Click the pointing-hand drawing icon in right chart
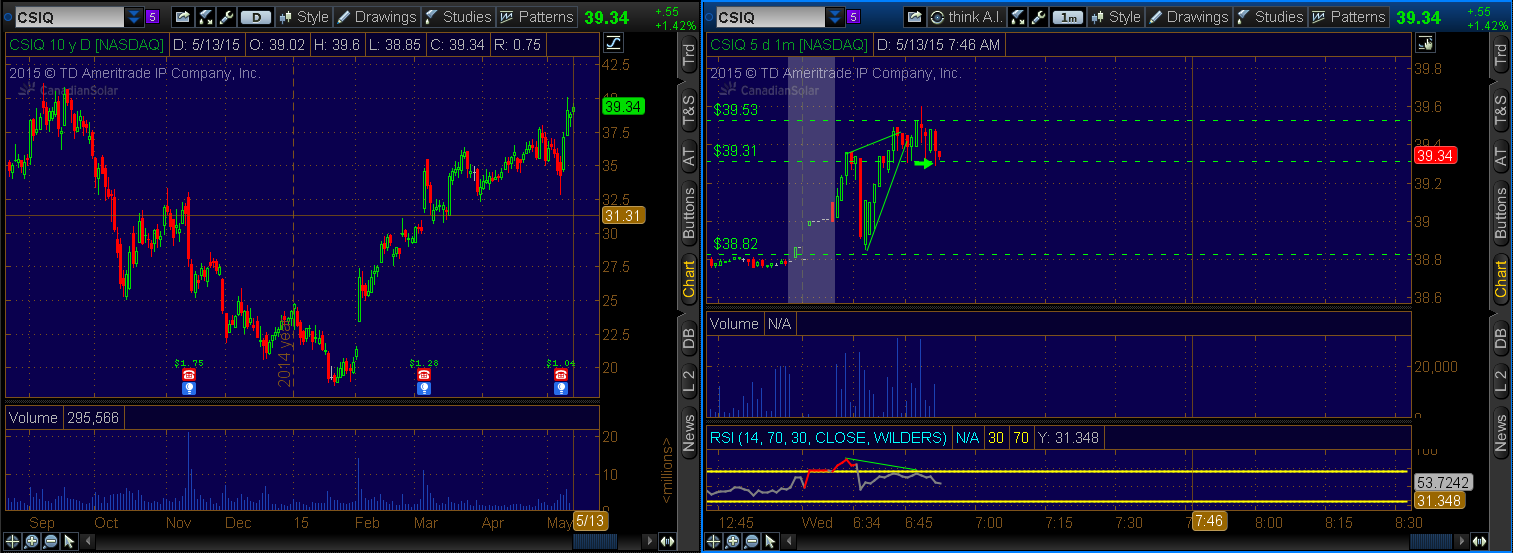The image size is (1513, 553). (1424, 42)
